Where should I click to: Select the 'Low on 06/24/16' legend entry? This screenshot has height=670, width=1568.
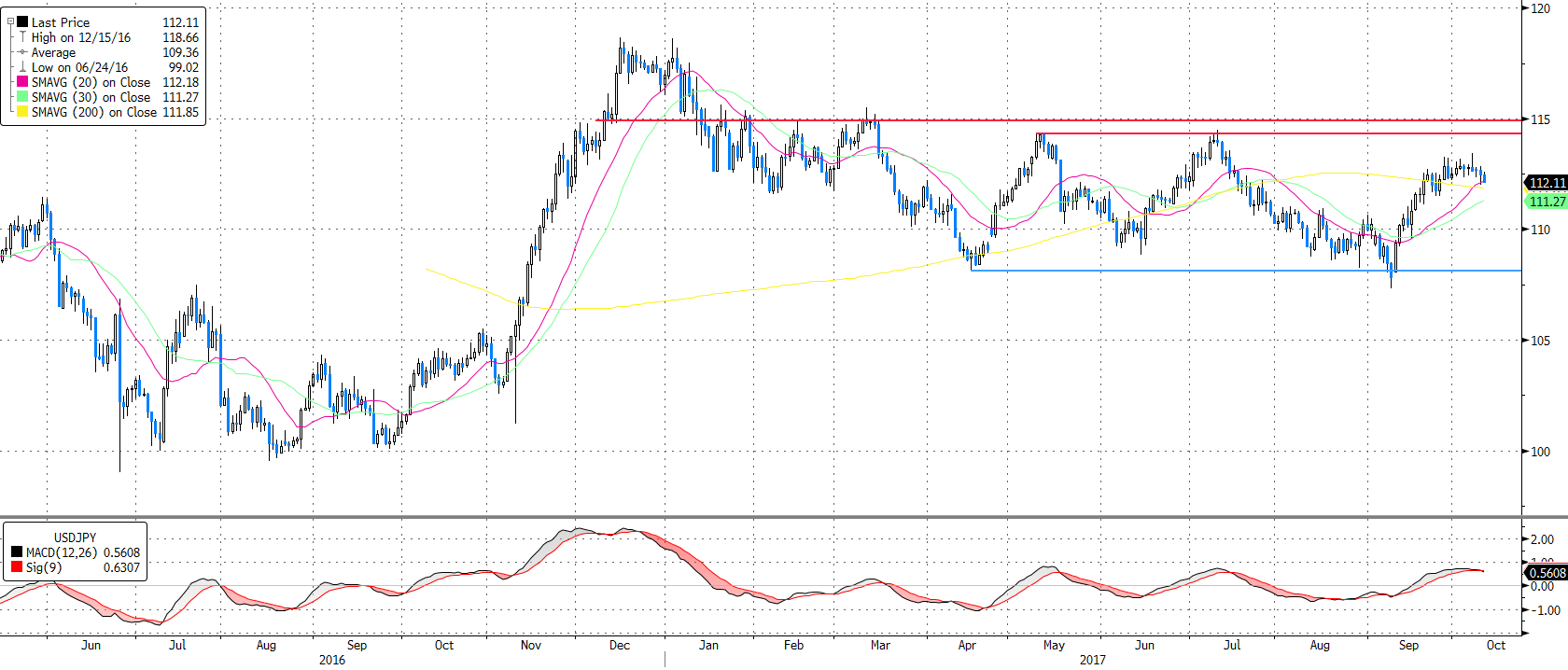click(x=79, y=67)
